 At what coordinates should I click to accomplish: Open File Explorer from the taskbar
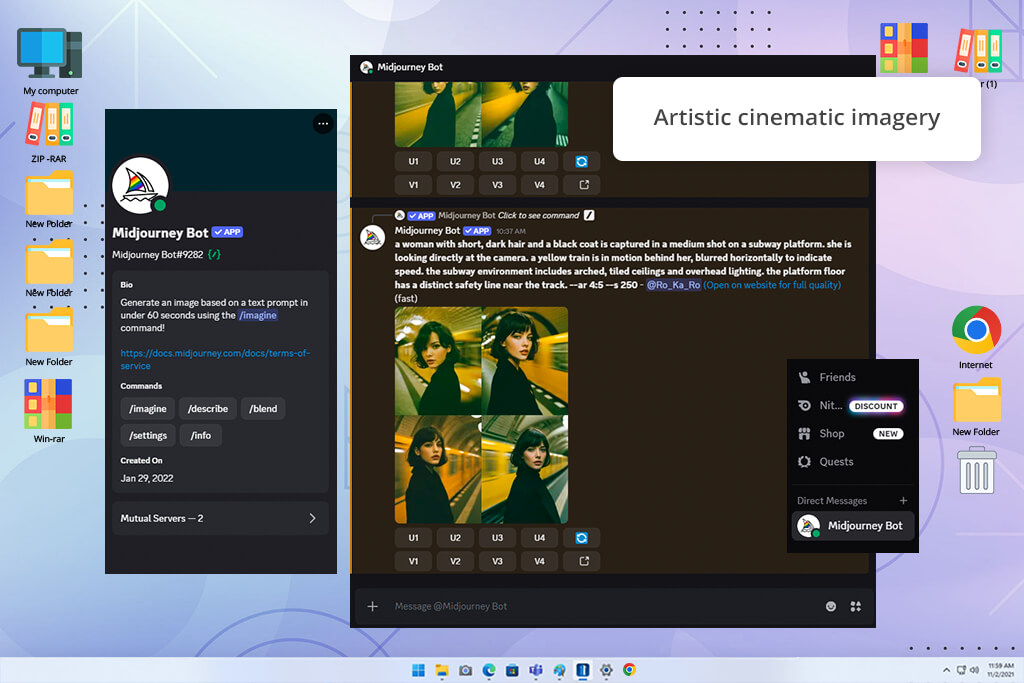pyautogui.click(x=441, y=670)
